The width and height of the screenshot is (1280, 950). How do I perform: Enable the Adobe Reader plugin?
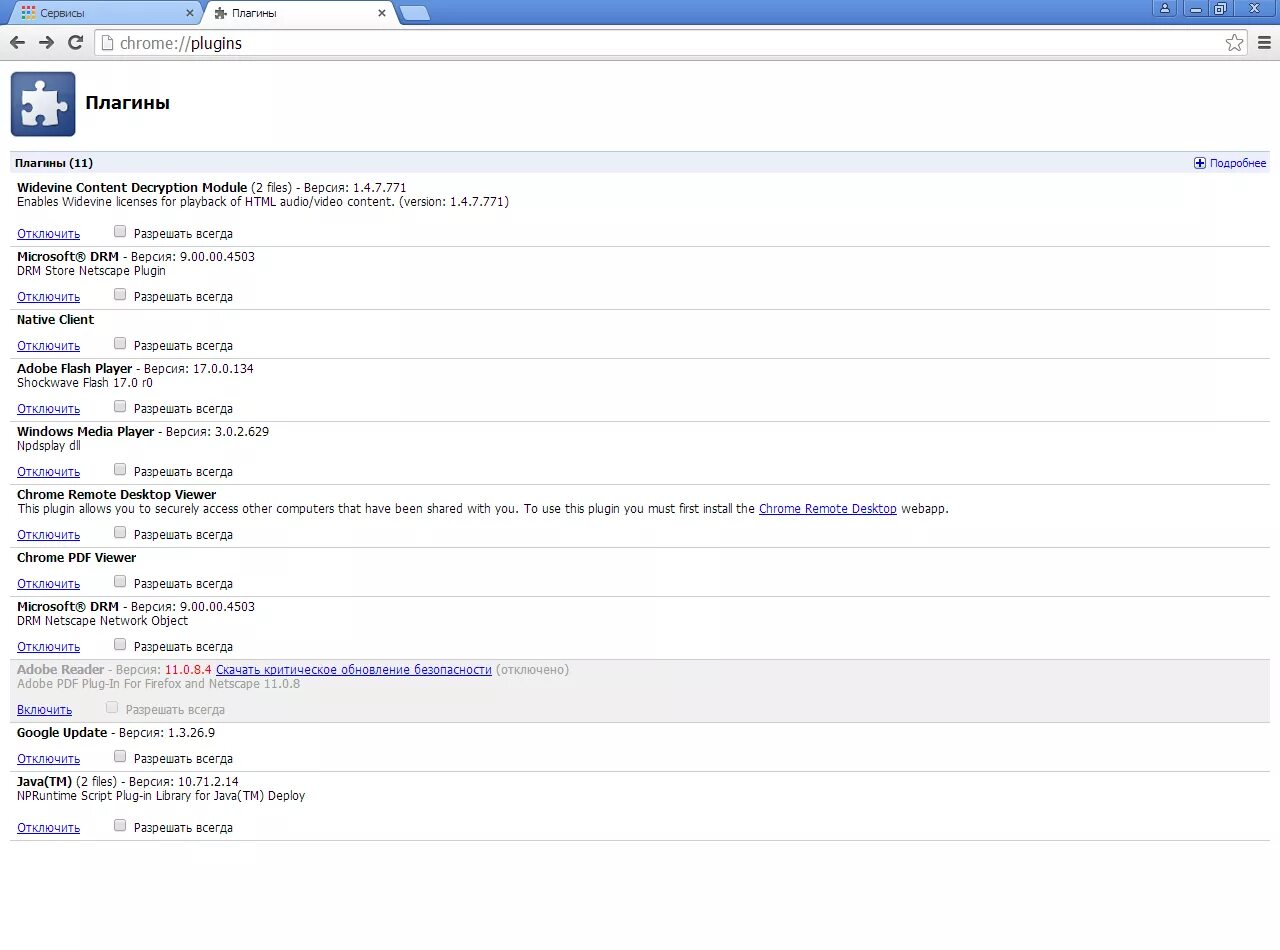(44, 710)
